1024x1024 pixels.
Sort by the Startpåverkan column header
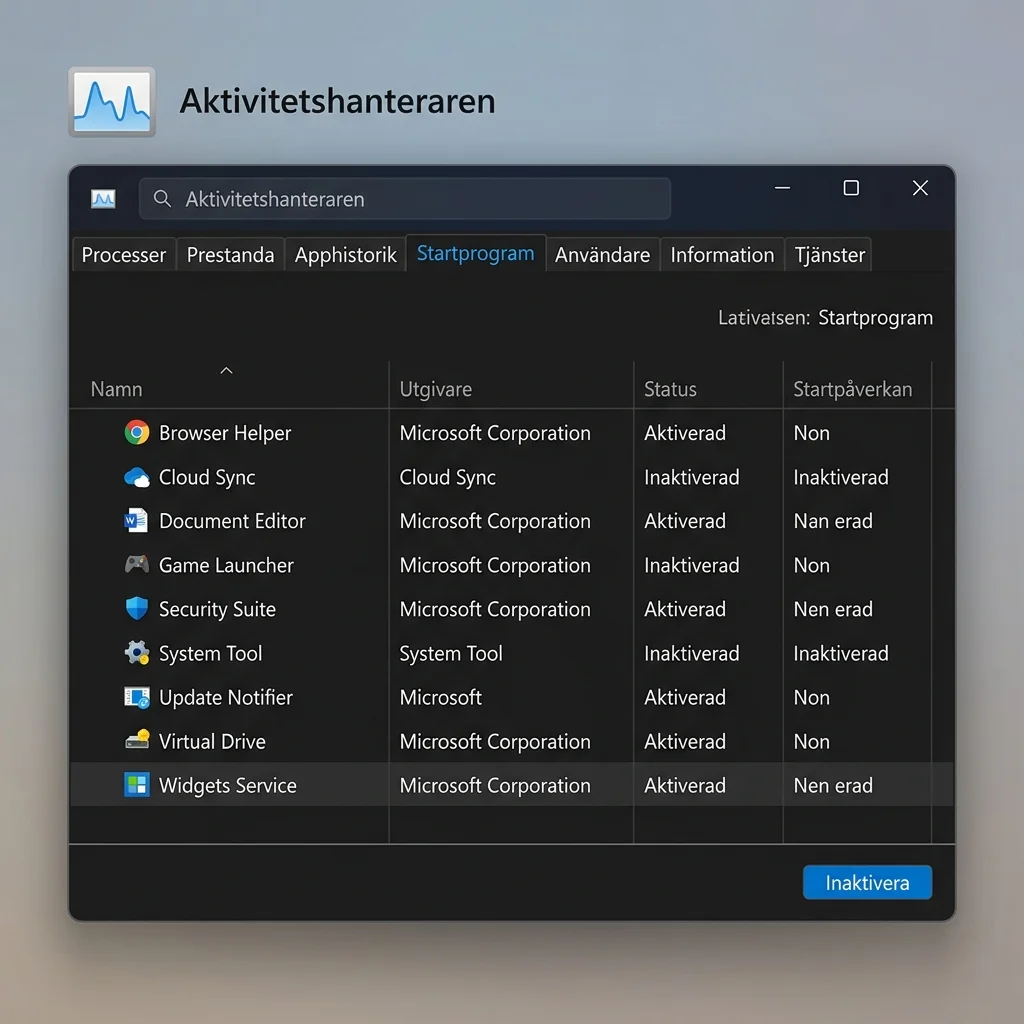852,389
